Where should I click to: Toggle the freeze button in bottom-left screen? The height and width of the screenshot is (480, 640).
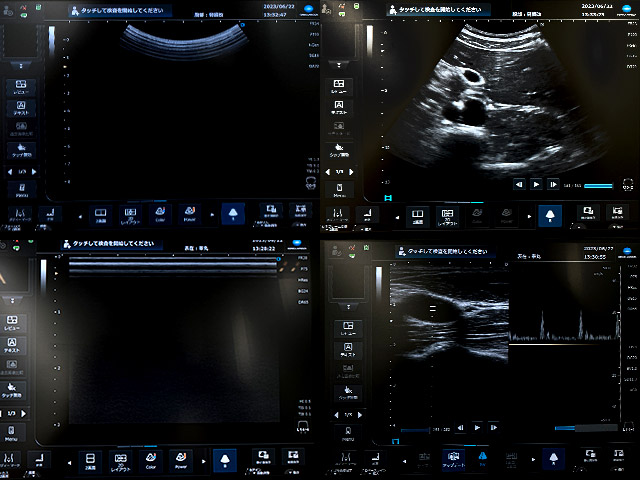[225, 460]
